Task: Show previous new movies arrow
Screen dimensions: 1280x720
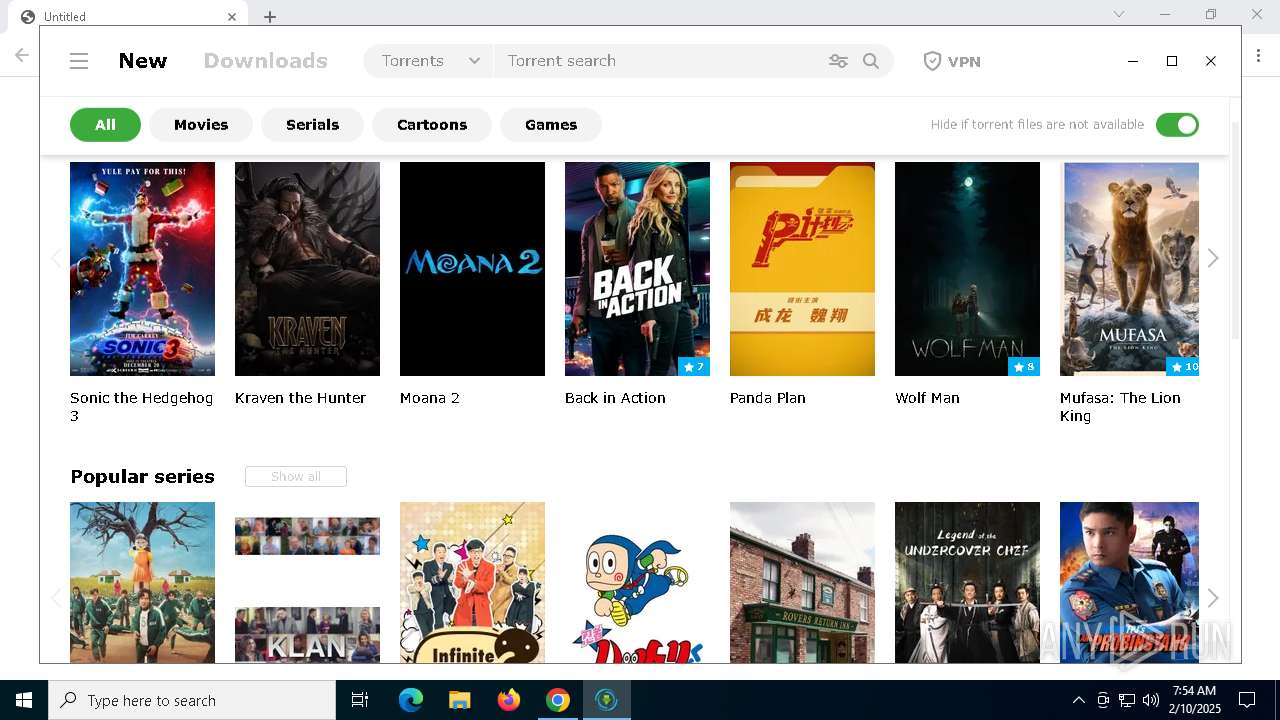Action: click(56, 258)
